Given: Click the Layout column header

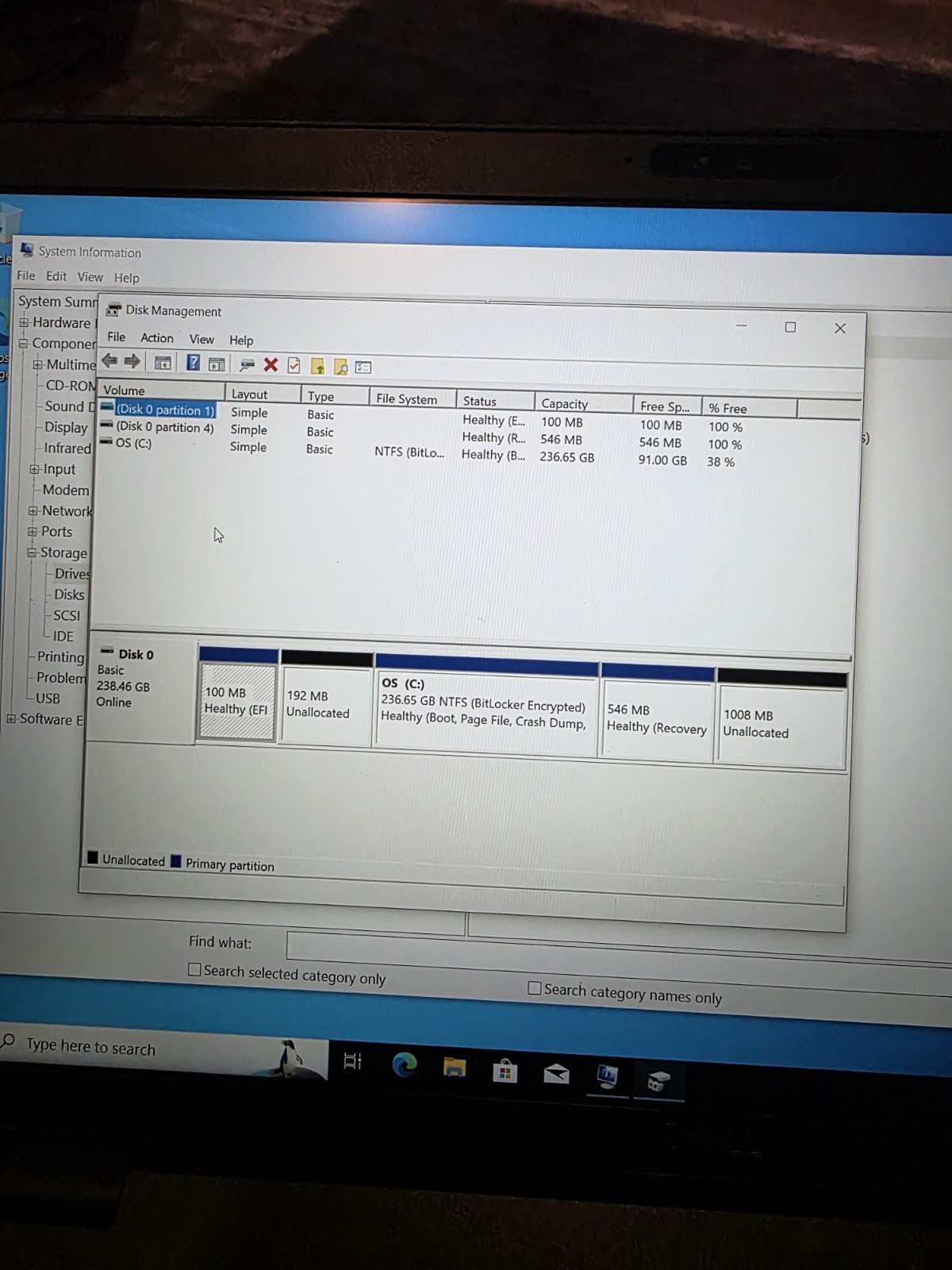Looking at the screenshot, I should [x=263, y=394].
